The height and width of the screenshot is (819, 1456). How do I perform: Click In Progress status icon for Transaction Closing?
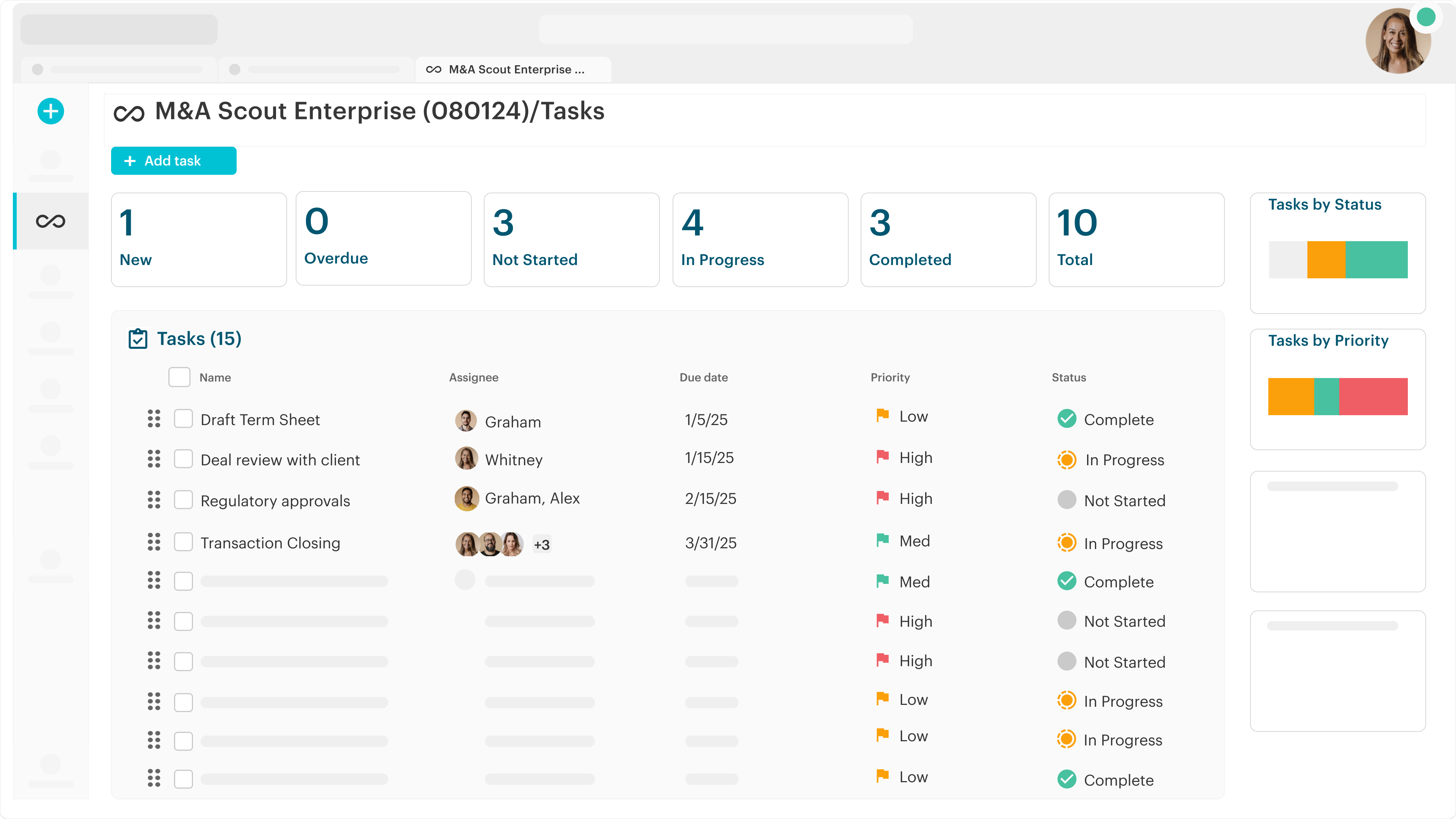click(x=1067, y=543)
